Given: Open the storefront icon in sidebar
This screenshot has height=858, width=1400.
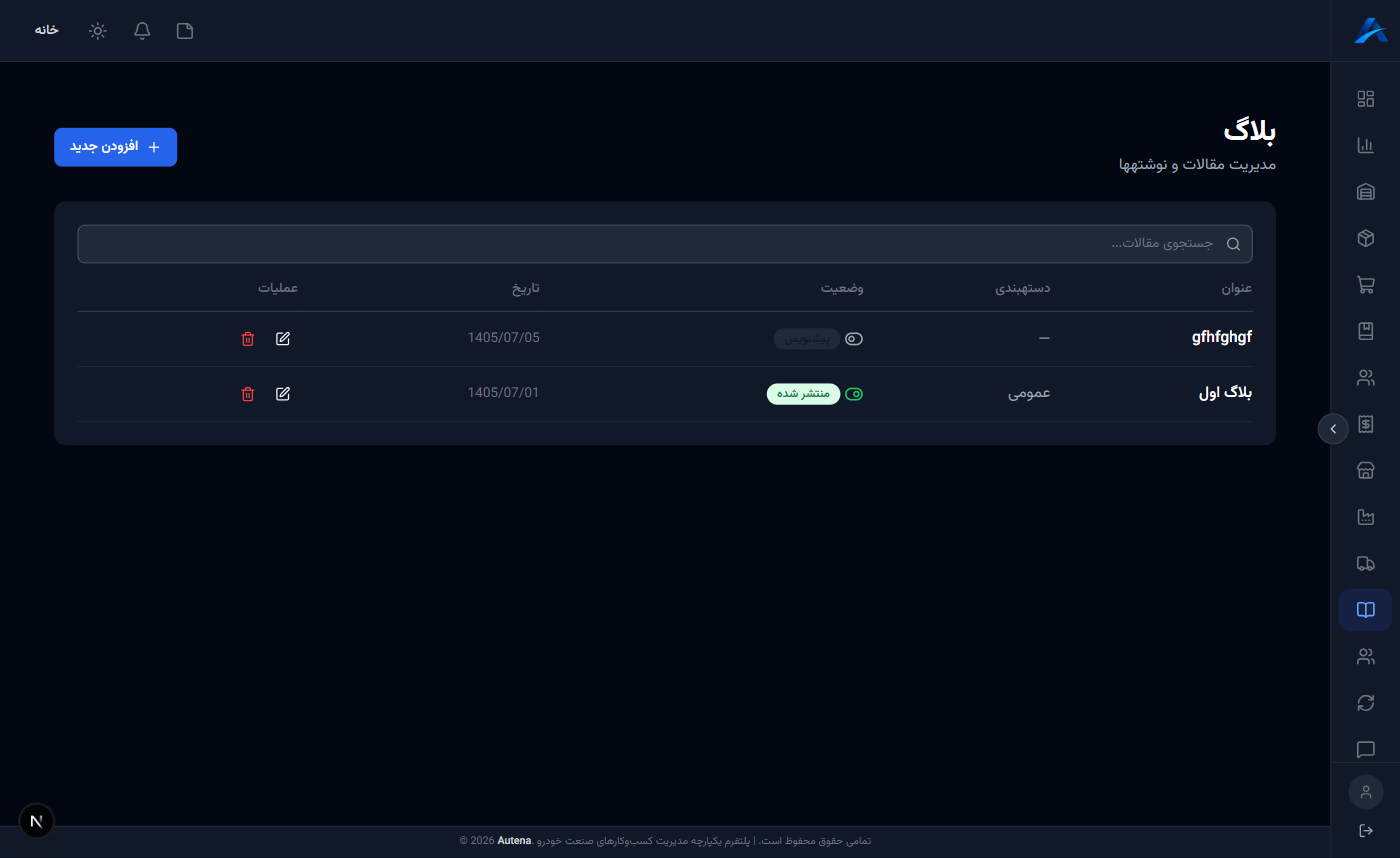Looking at the screenshot, I should point(1365,471).
